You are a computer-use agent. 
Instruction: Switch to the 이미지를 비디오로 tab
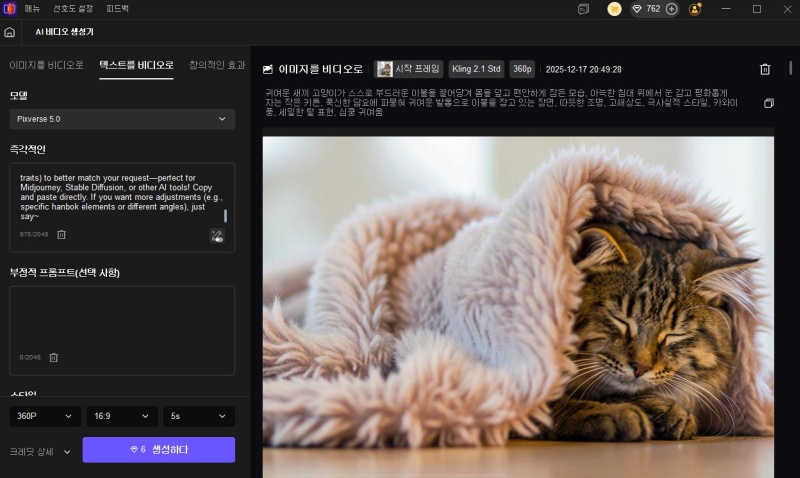tap(46, 65)
